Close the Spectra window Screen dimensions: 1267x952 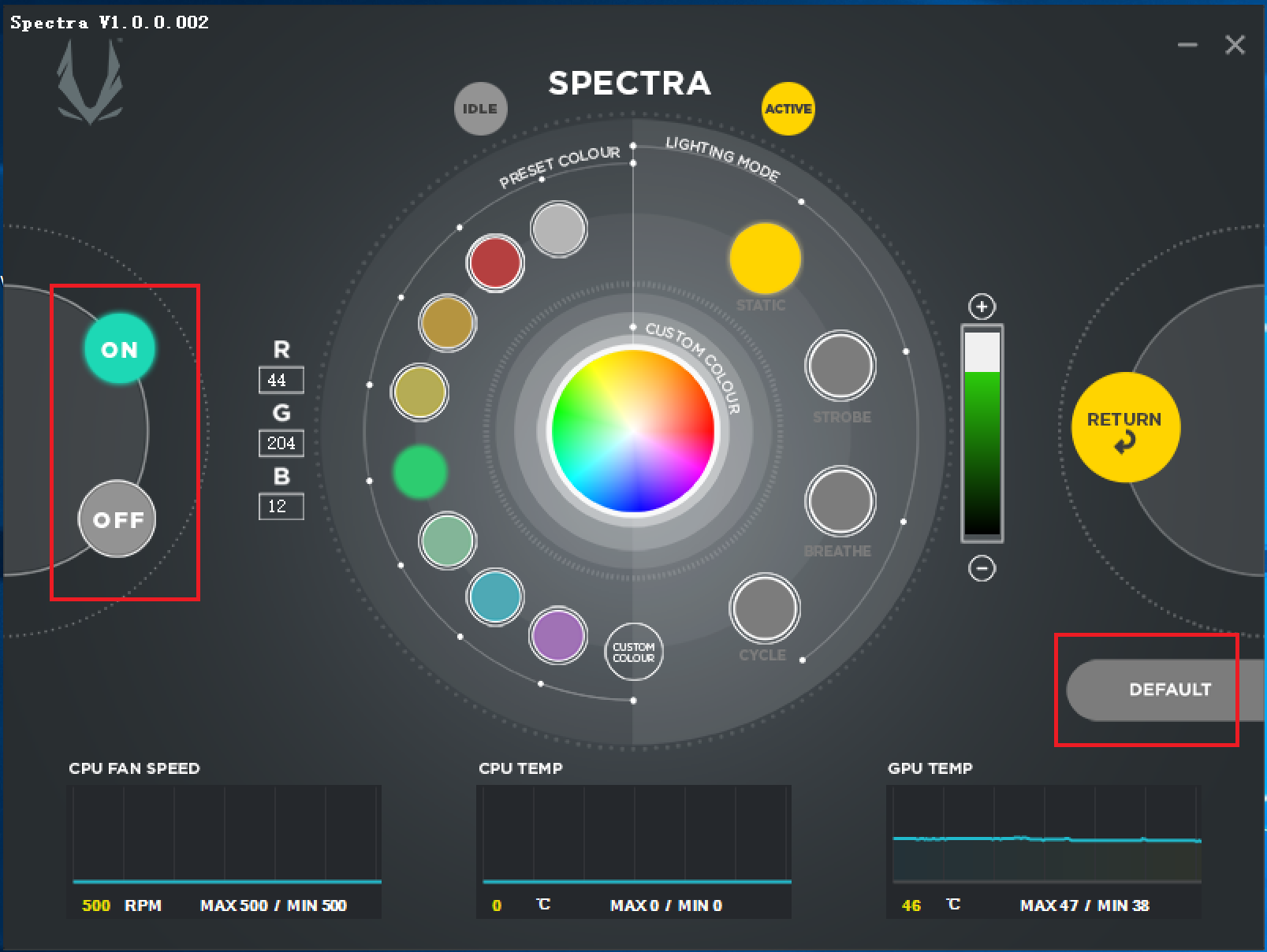1235,45
